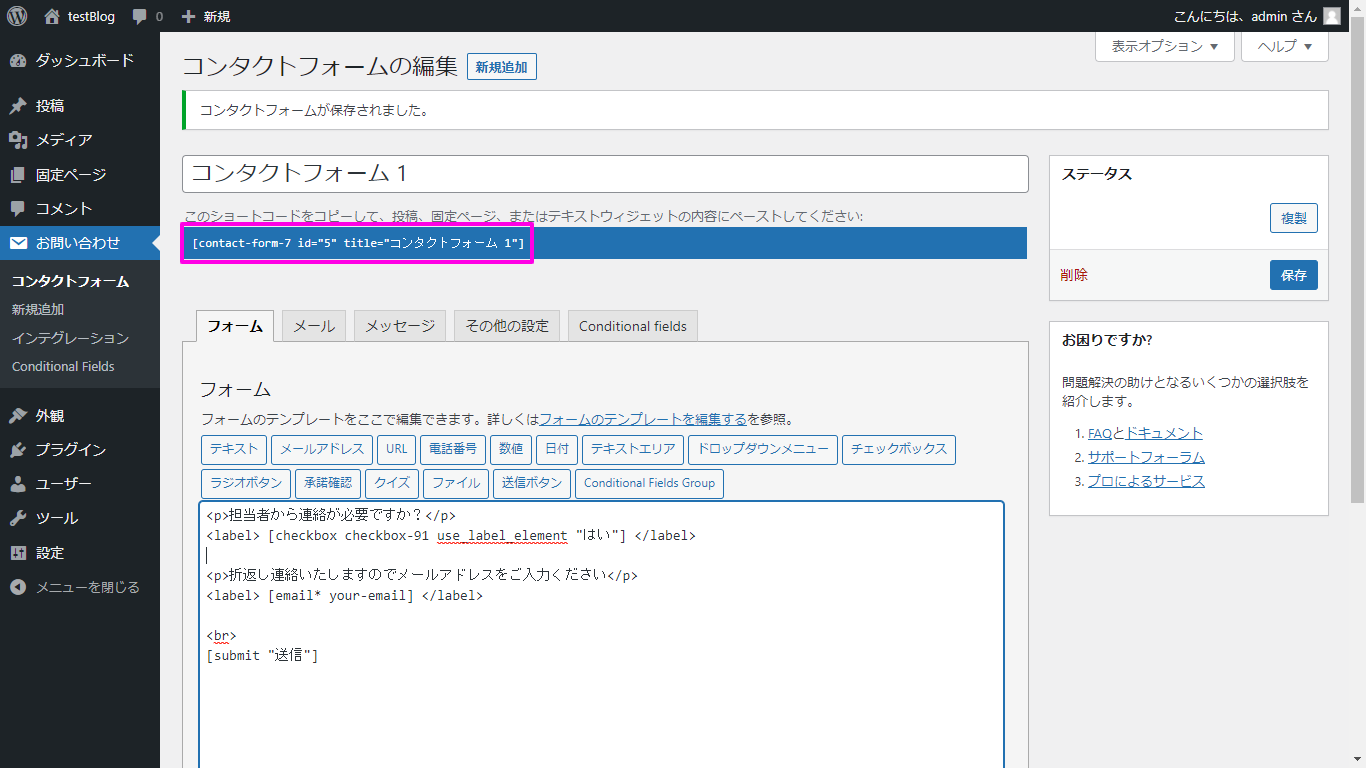Insert a URL tag

click(396, 450)
